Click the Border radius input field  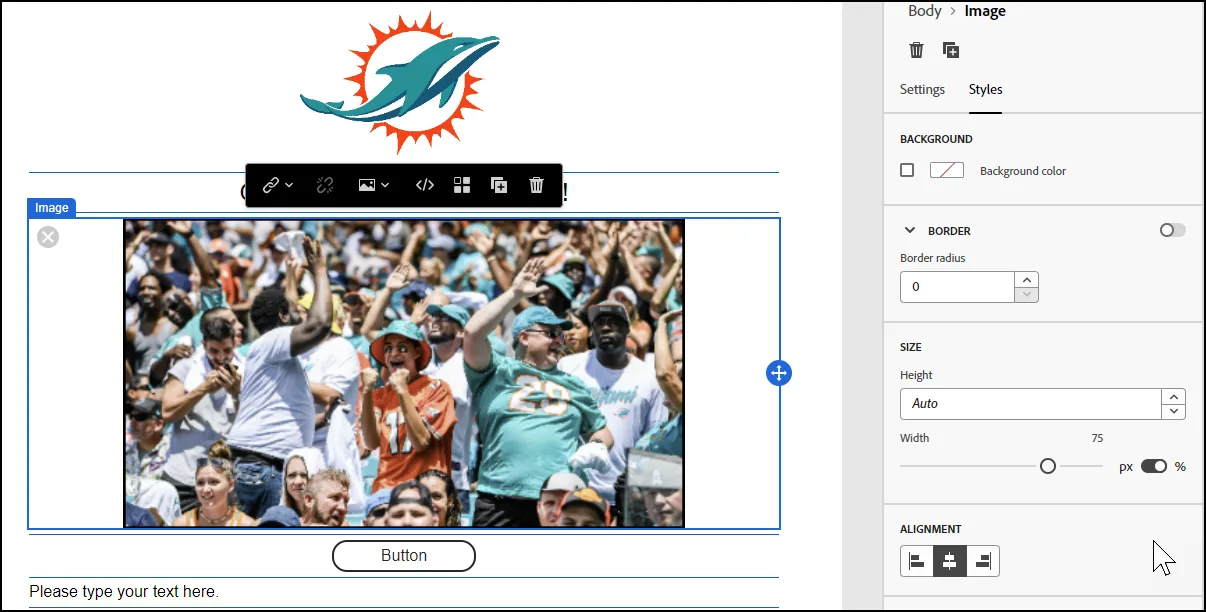(x=958, y=287)
